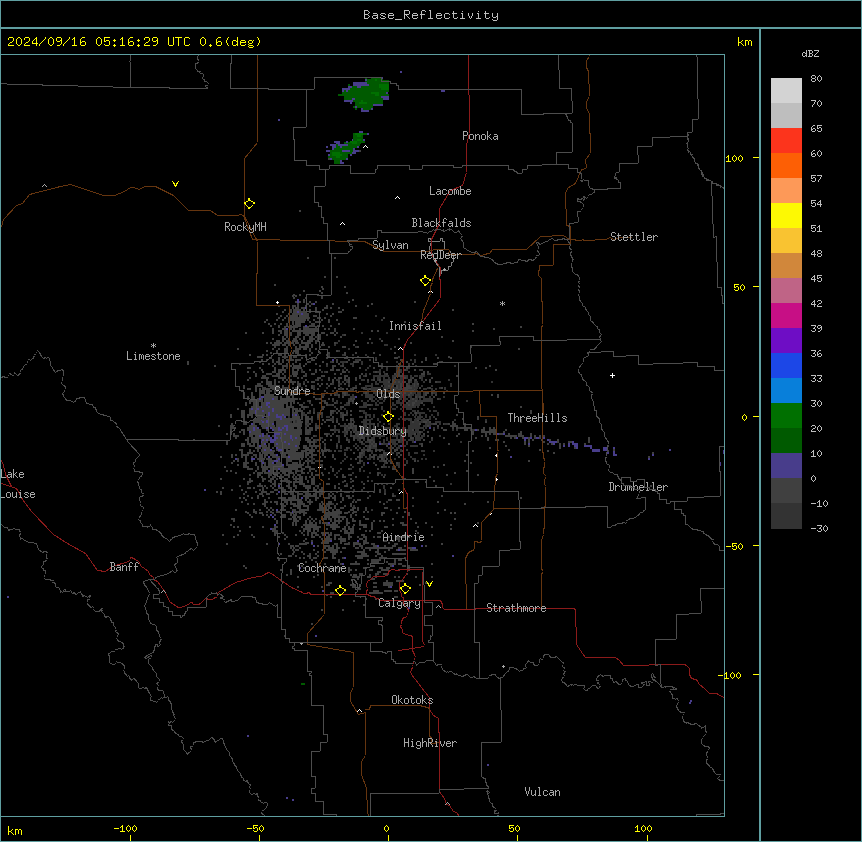This screenshot has height=842, width=862.
Task: Click the yellow radar-site marker near Didsbury
Action: click(388, 416)
